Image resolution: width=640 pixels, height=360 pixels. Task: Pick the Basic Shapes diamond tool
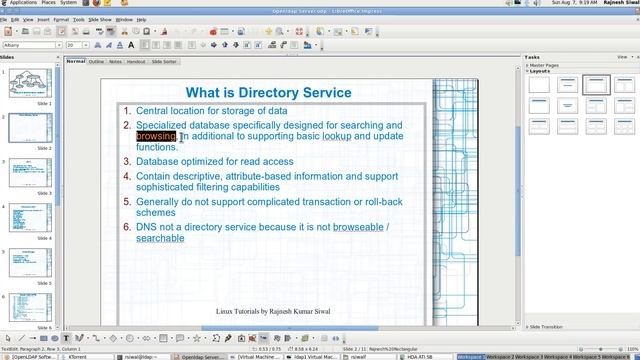113,338
